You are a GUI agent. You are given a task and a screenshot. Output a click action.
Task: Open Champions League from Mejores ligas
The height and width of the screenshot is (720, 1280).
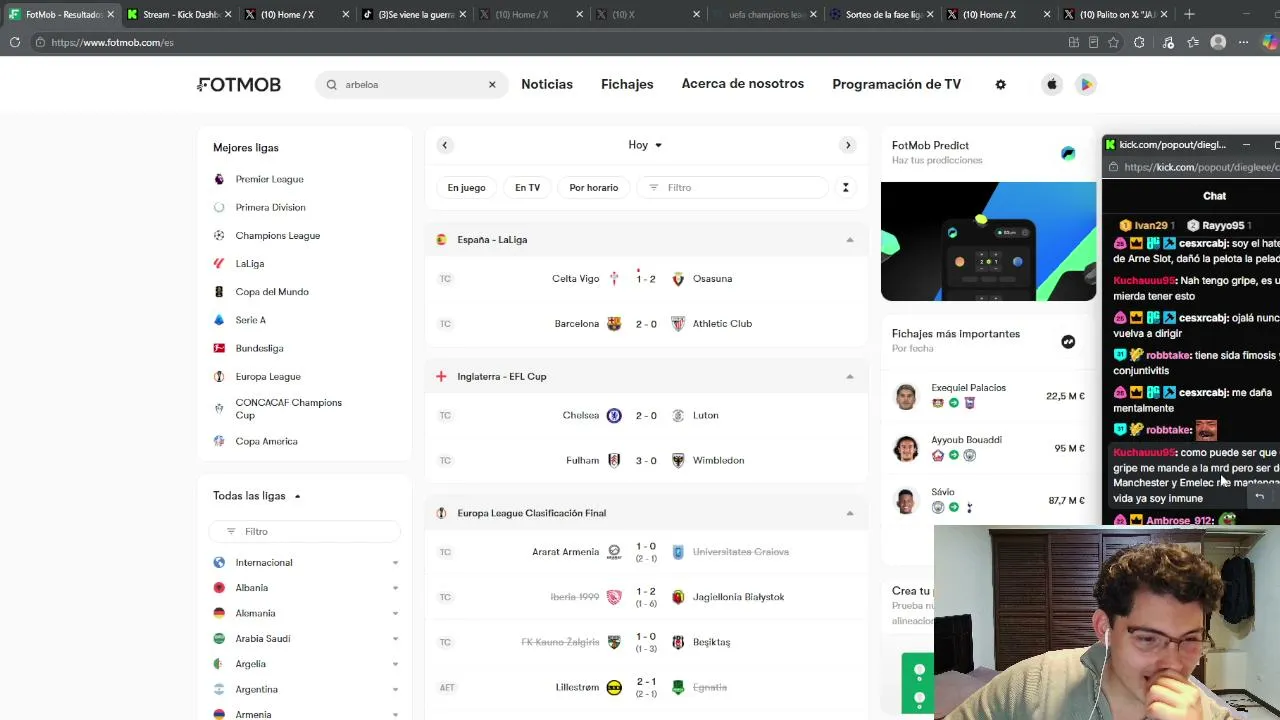coord(277,236)
